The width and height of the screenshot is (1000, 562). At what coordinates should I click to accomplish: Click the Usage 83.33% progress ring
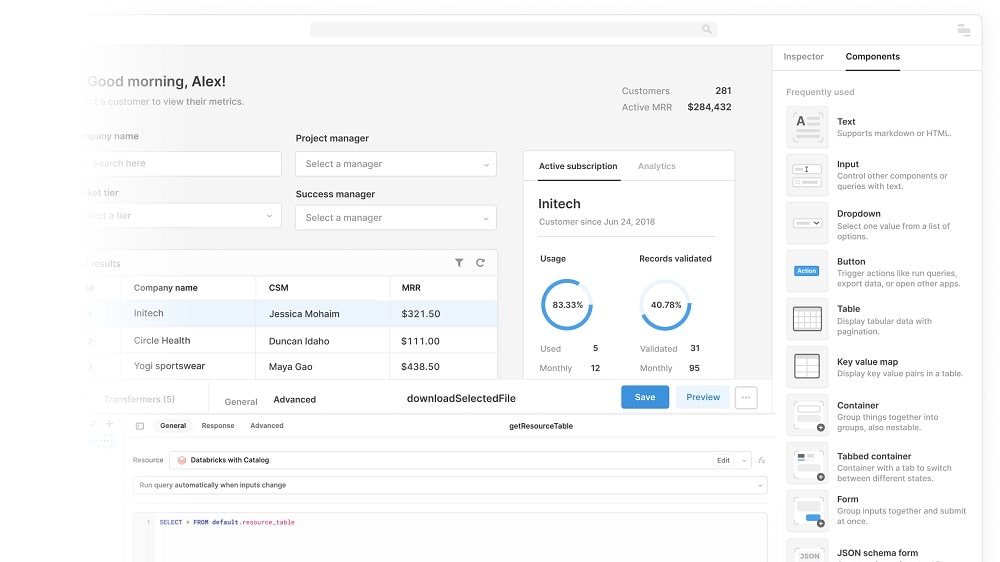pos(567,305)
